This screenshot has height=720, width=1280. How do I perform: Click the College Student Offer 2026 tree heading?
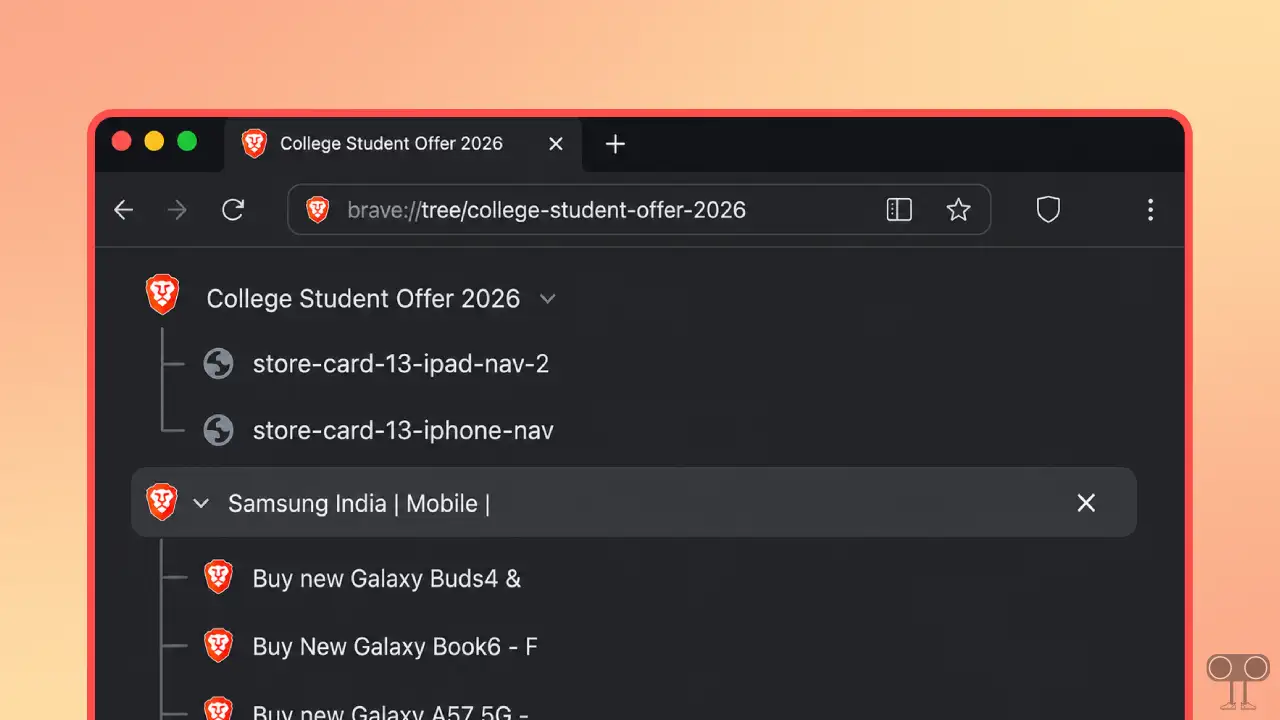(x=363, y=299)
